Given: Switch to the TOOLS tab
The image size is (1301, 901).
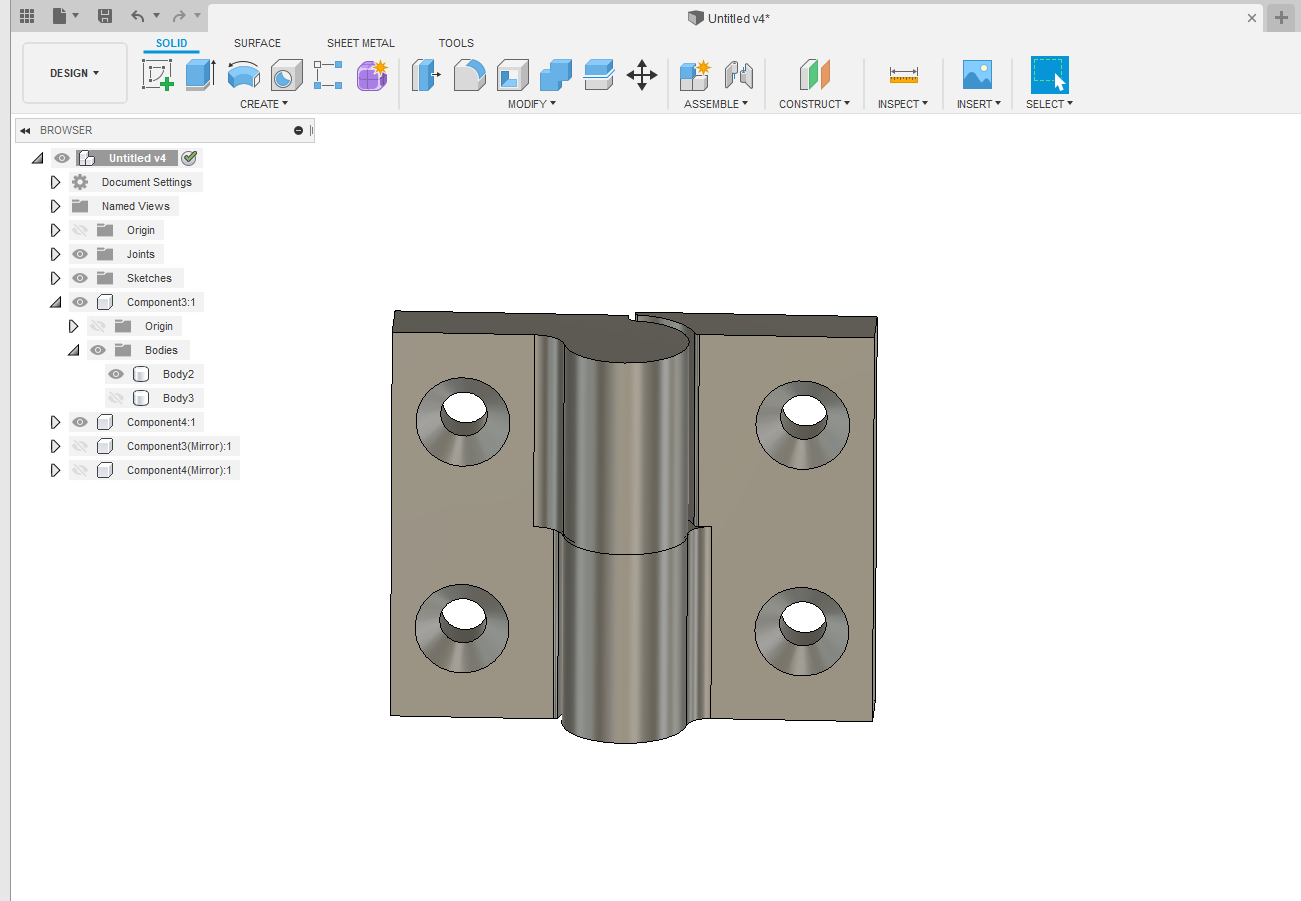Looking at the screenshot, I should pos(456,43).
